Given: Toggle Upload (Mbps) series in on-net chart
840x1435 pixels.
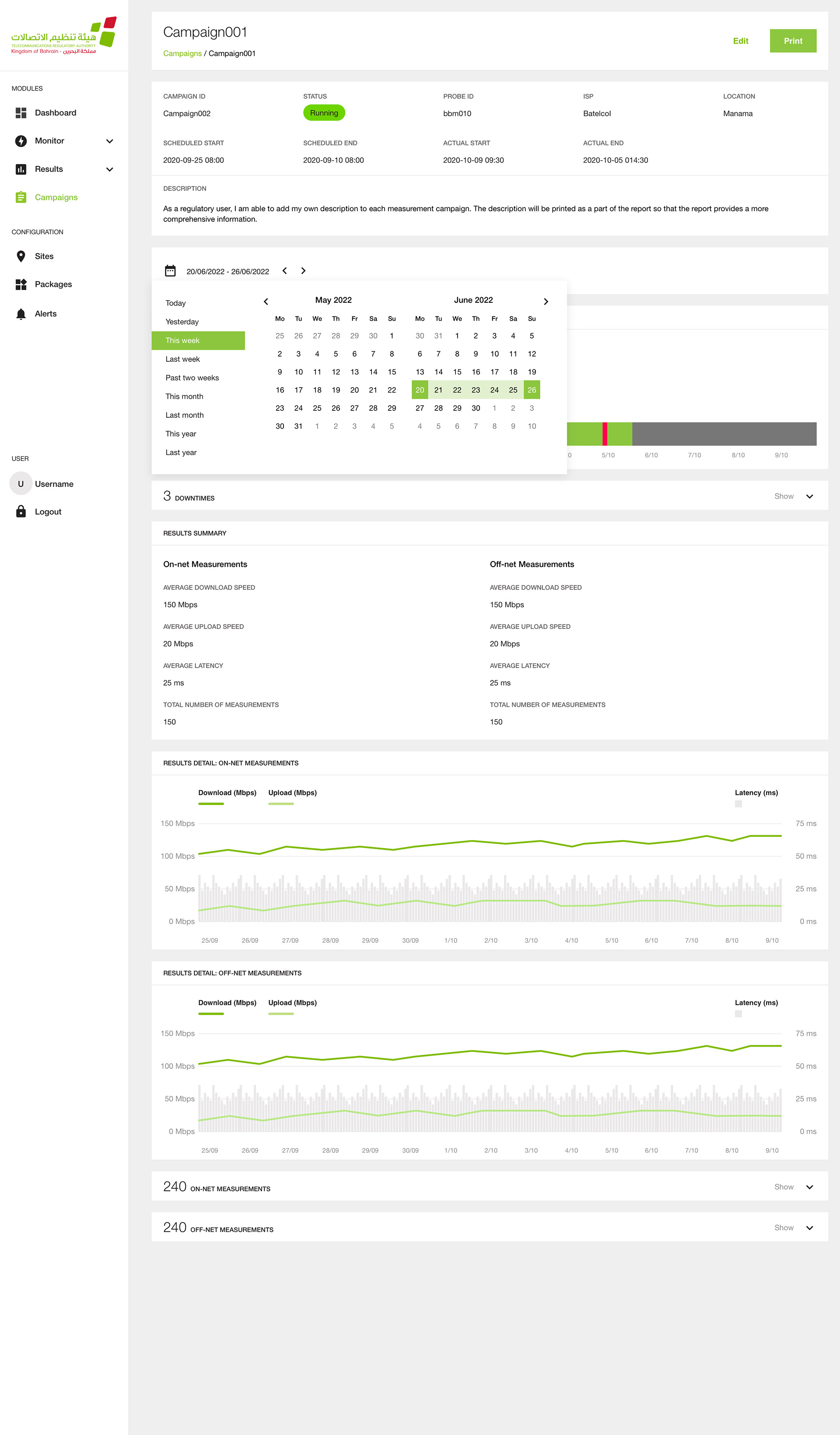Looking at the screenshot, I should tap(292, 793).
